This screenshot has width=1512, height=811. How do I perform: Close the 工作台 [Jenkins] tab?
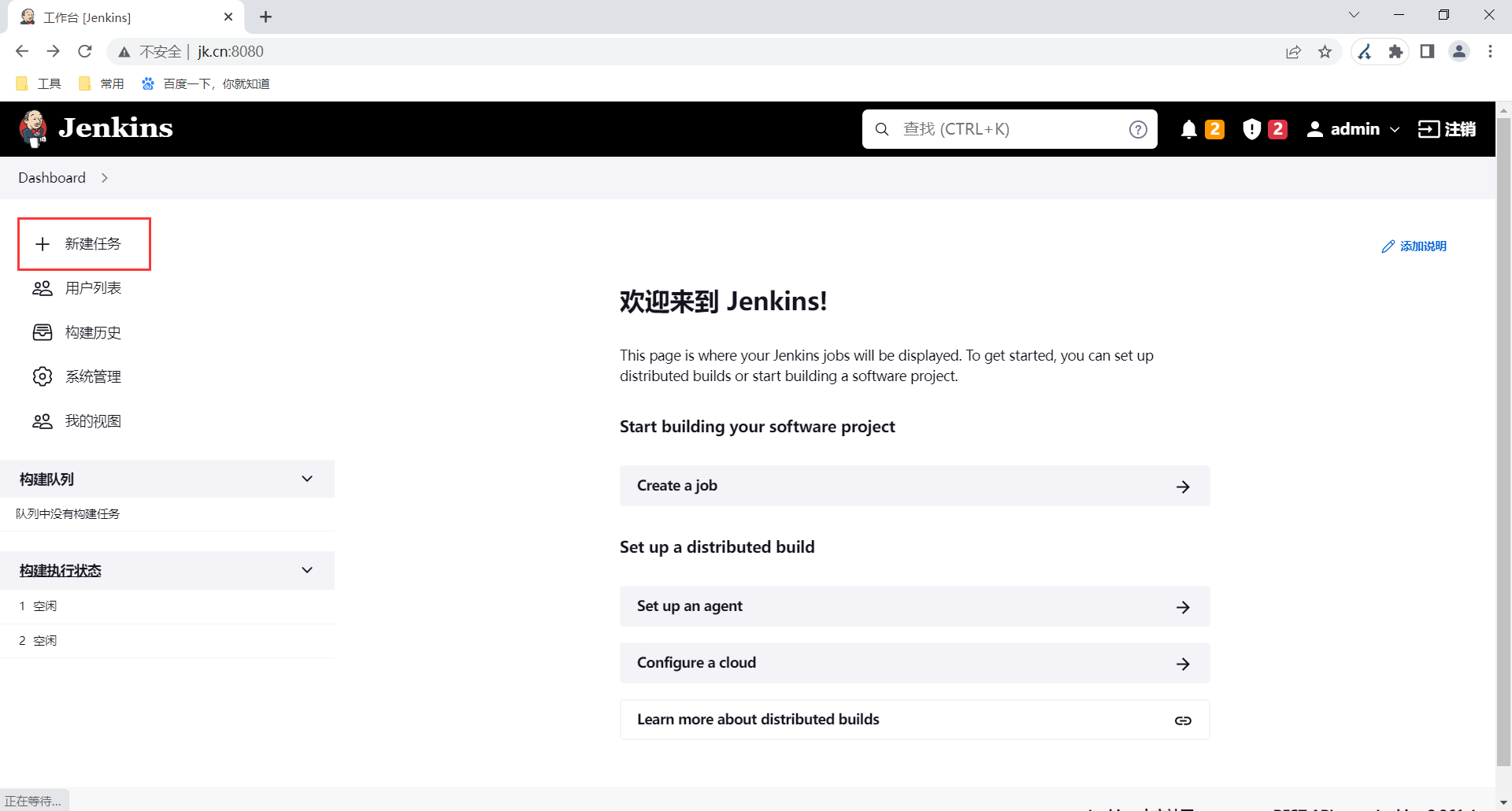(228, 17)
